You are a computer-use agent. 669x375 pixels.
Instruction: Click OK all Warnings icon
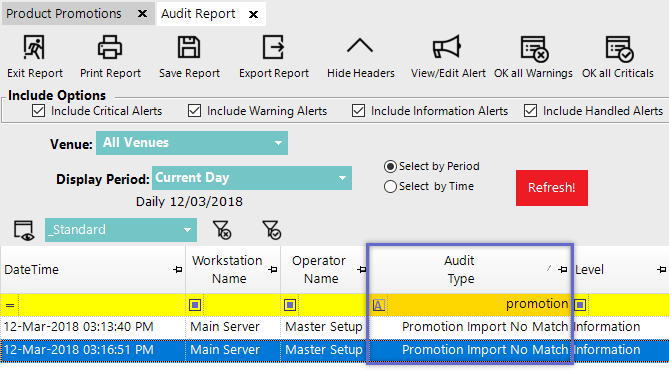(534, 48)
